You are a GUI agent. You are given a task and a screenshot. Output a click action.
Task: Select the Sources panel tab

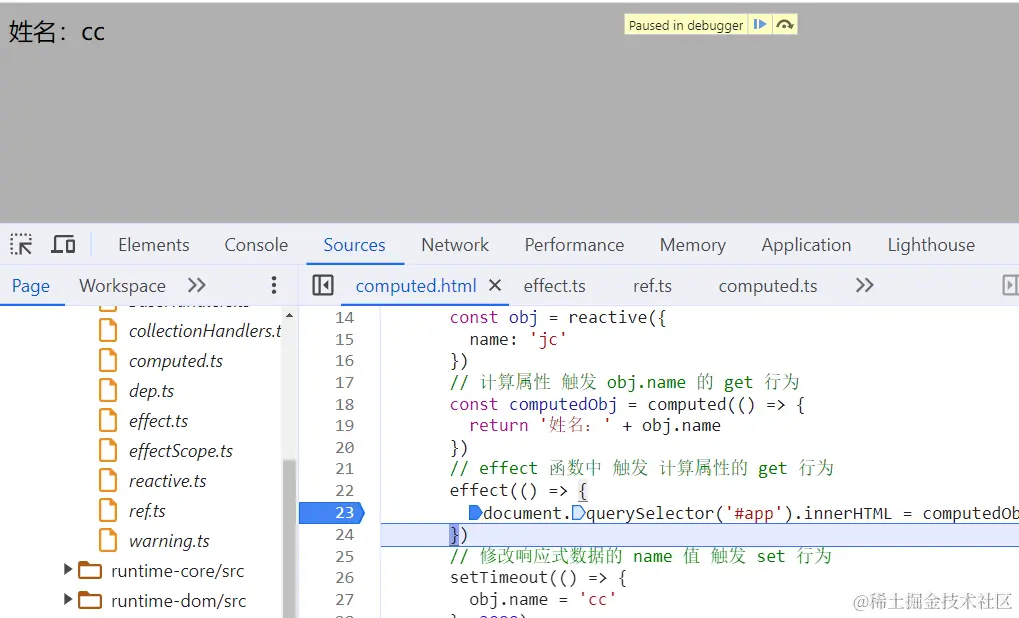354,245
